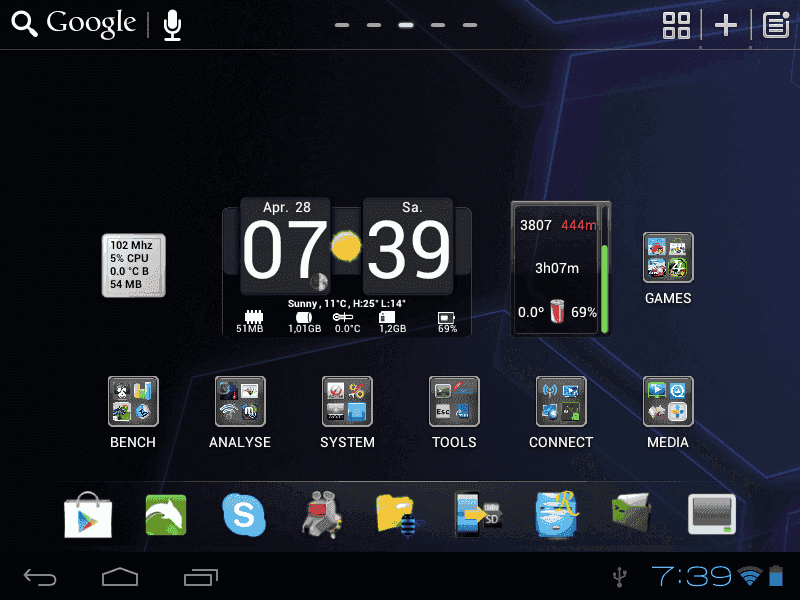Open the green terminal folder icon
The width and height of the screenshot is (800, 600).
click(632, 513)
